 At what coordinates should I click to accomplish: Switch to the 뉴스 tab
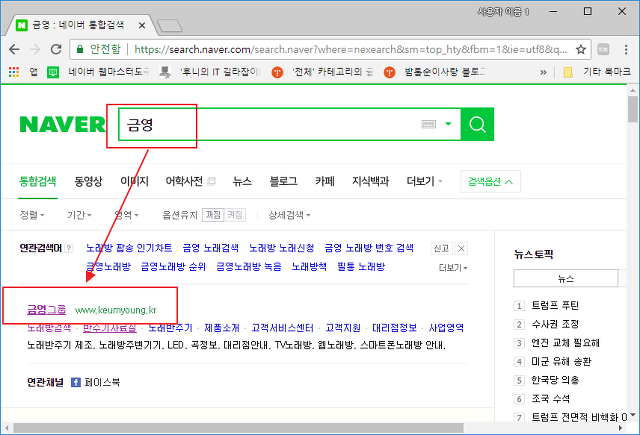[242, 181]
